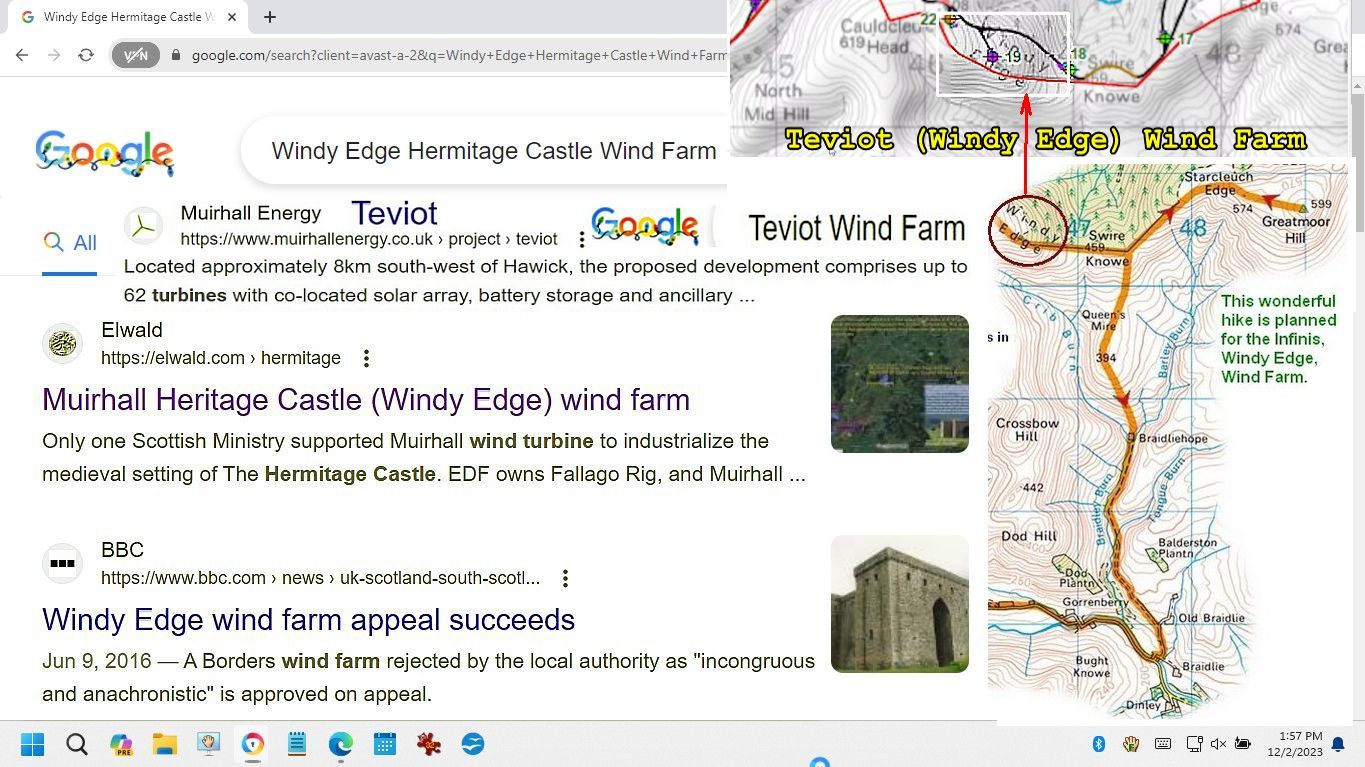Click the Muirhall Energy site favicon

click(x=143, y=226)
